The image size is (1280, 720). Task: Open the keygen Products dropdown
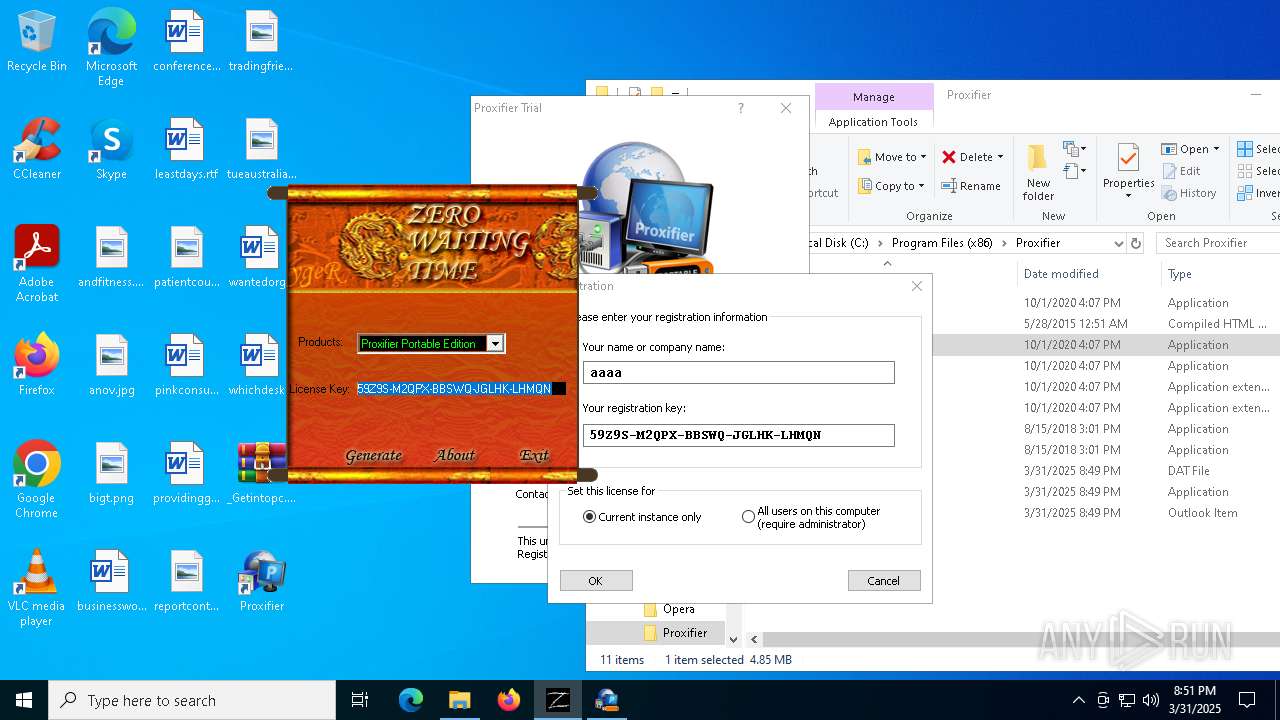(494, 344)
